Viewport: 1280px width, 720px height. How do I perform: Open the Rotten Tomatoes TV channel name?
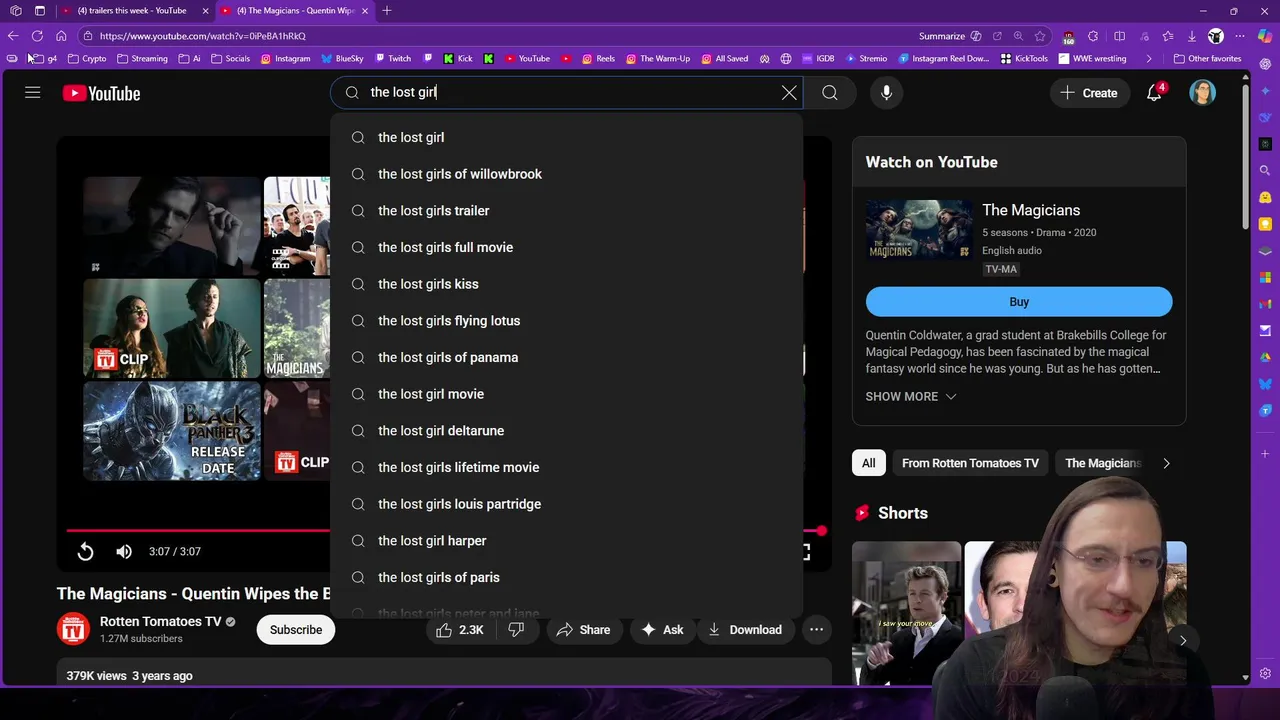tap(161, 621)
